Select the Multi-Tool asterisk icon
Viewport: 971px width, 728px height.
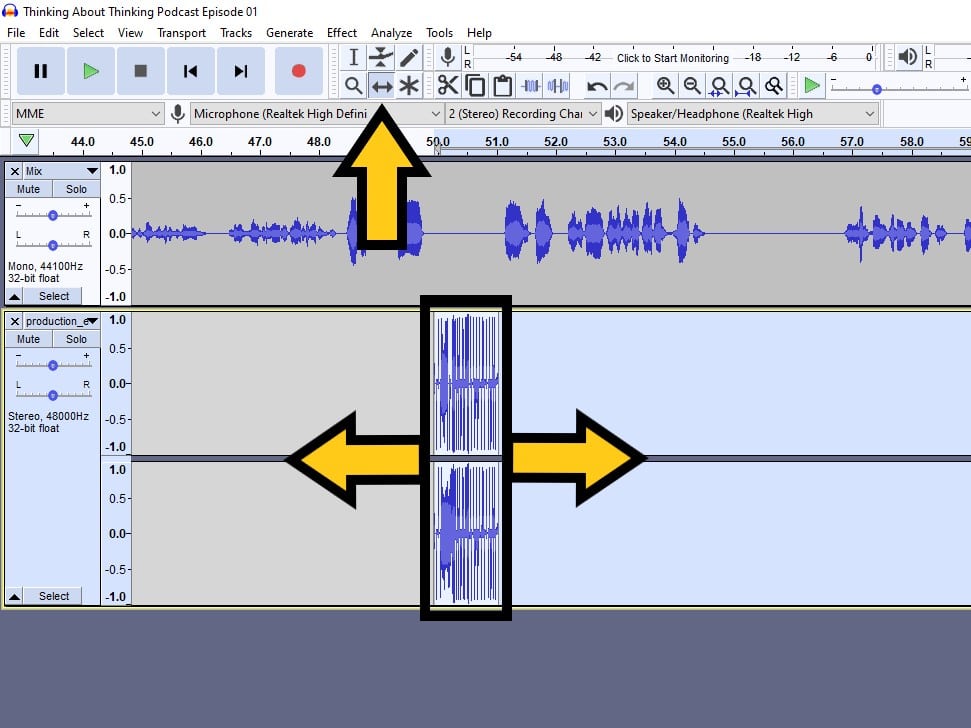pyautogui.click(x=409, y=85)
